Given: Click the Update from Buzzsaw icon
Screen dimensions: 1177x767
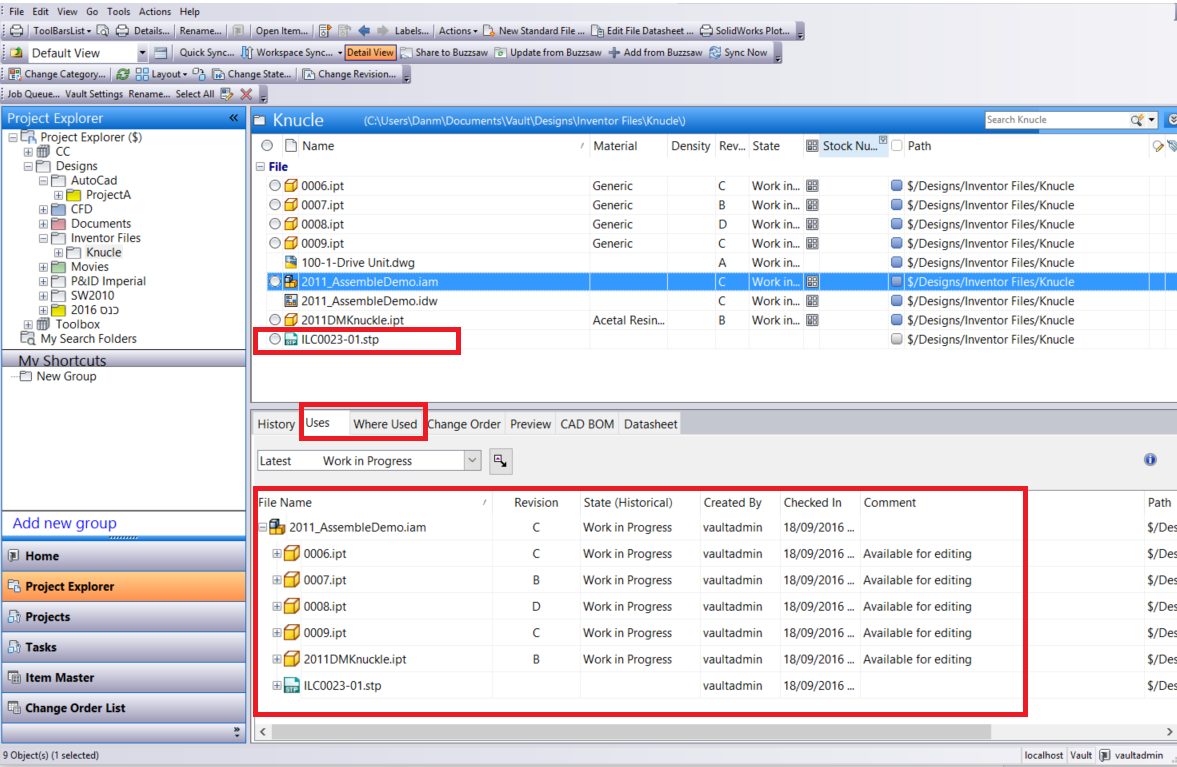Looking at the screenshot, I should coord(501,53).
